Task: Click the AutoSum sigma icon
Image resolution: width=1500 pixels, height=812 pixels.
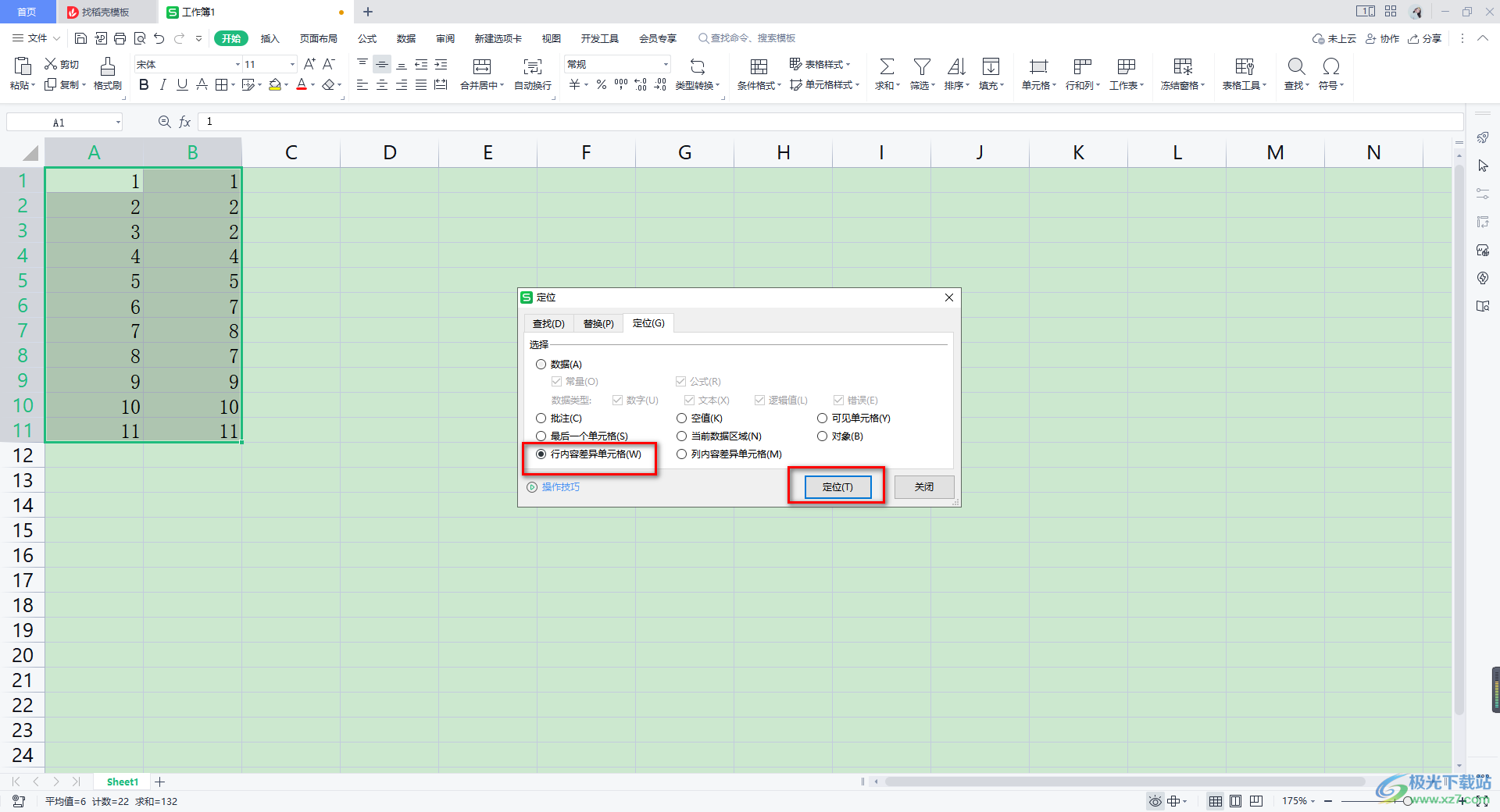Action: coord(887,66)
